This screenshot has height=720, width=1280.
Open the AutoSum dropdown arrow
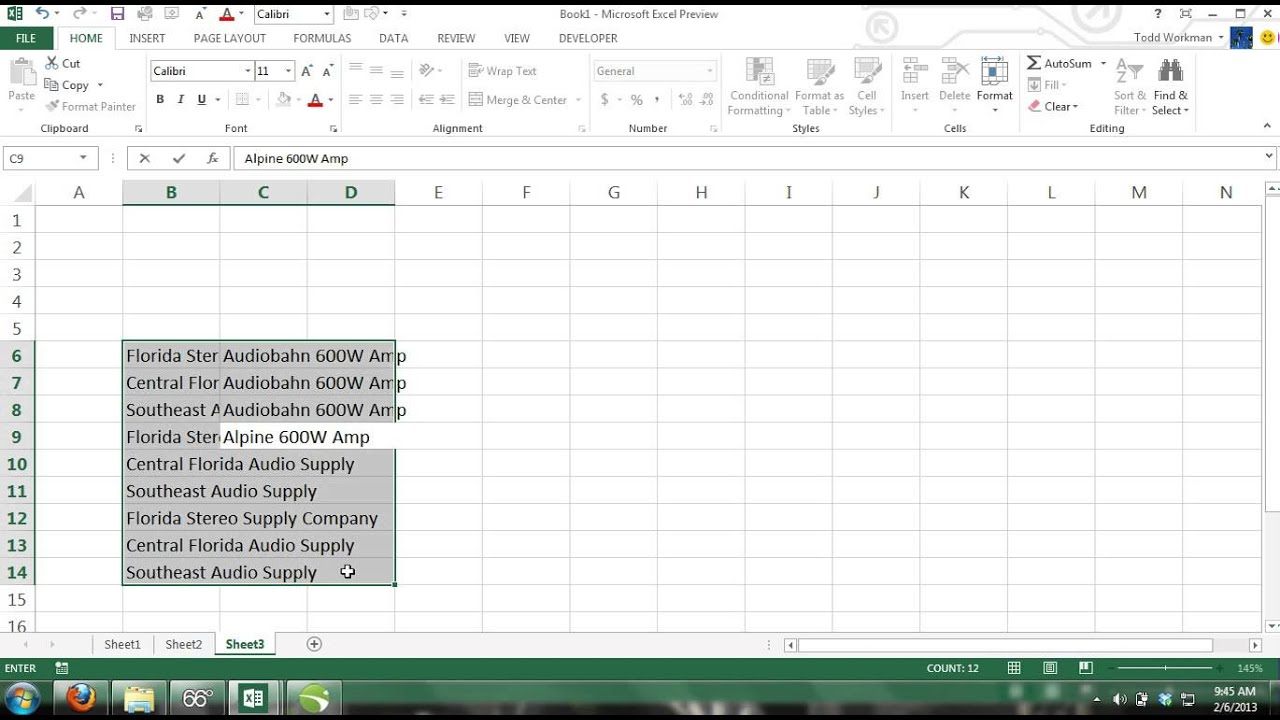click(1103, 63)
